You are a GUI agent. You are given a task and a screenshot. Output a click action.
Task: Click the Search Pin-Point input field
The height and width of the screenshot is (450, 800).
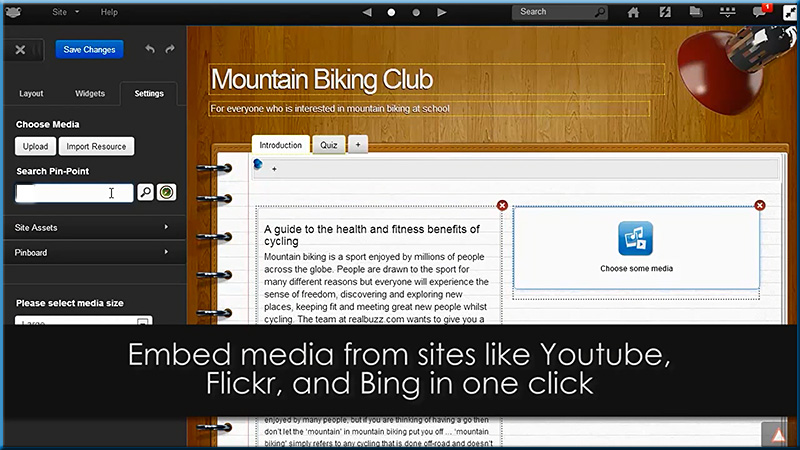pyautogui.click(x=74, y=193)
